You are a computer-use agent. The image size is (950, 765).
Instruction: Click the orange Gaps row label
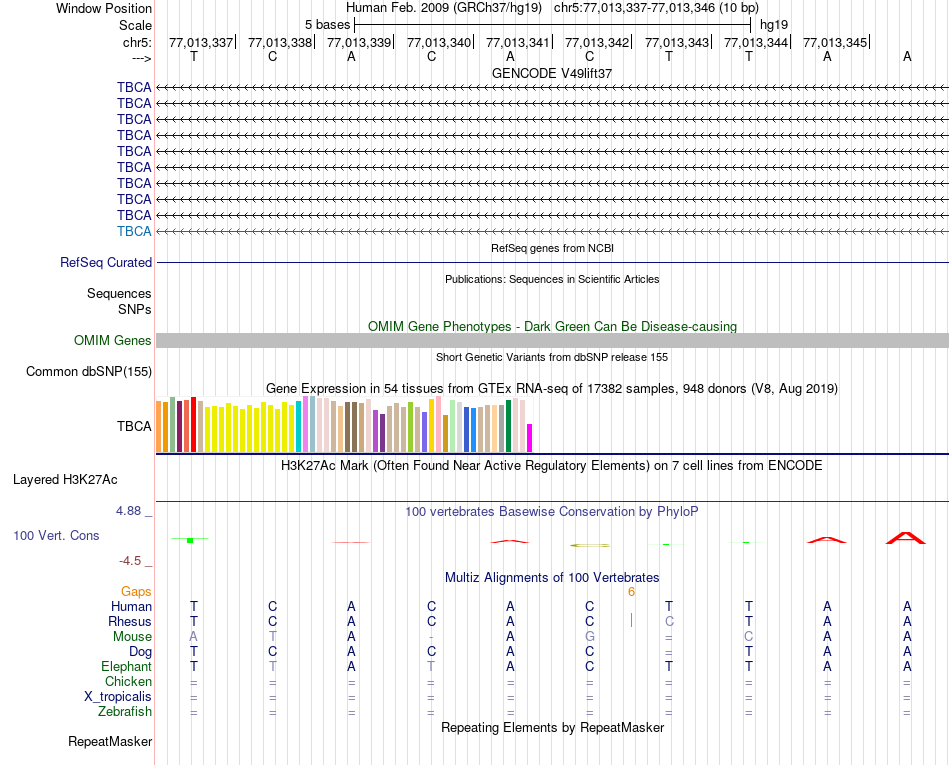(136, 591)
